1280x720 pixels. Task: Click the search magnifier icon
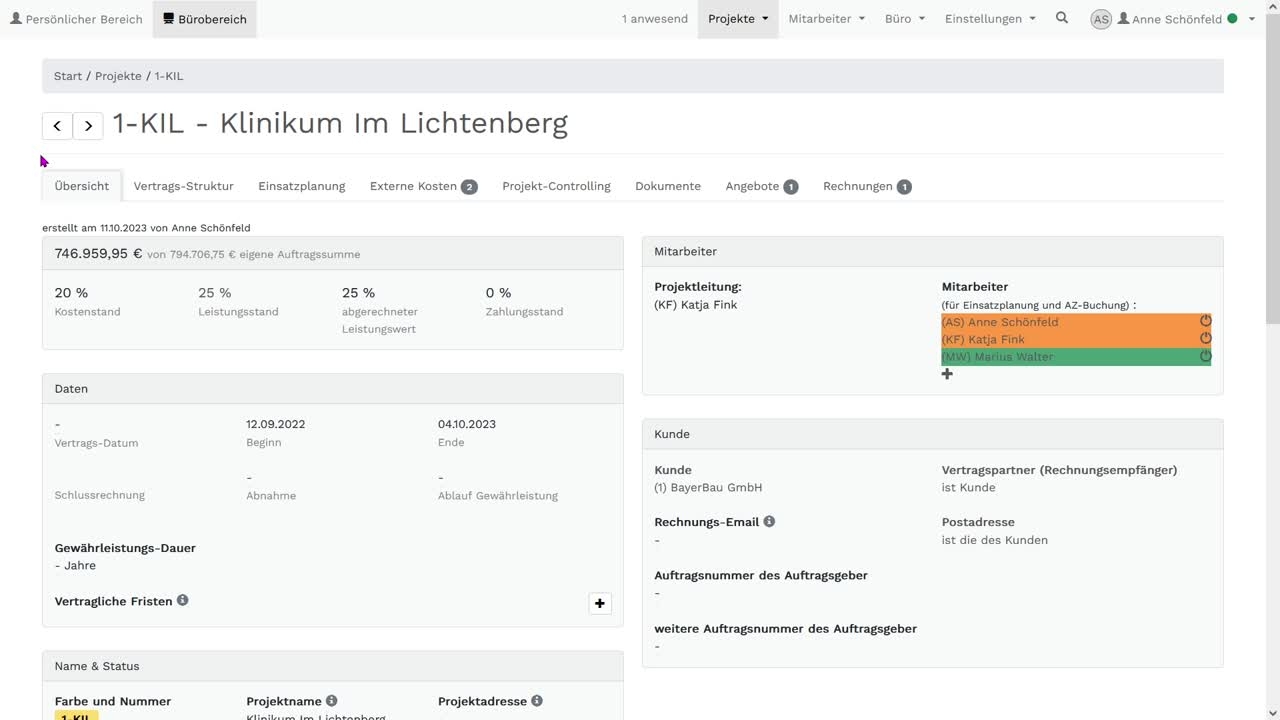(x=1062, y=18)
